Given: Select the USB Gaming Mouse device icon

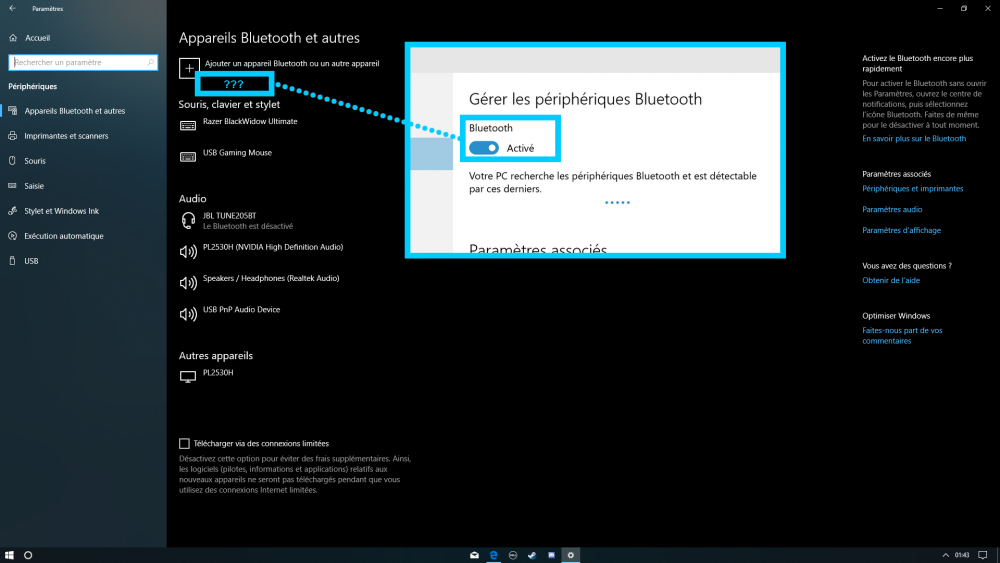Looking at the screenshot, I should point(188,157).
